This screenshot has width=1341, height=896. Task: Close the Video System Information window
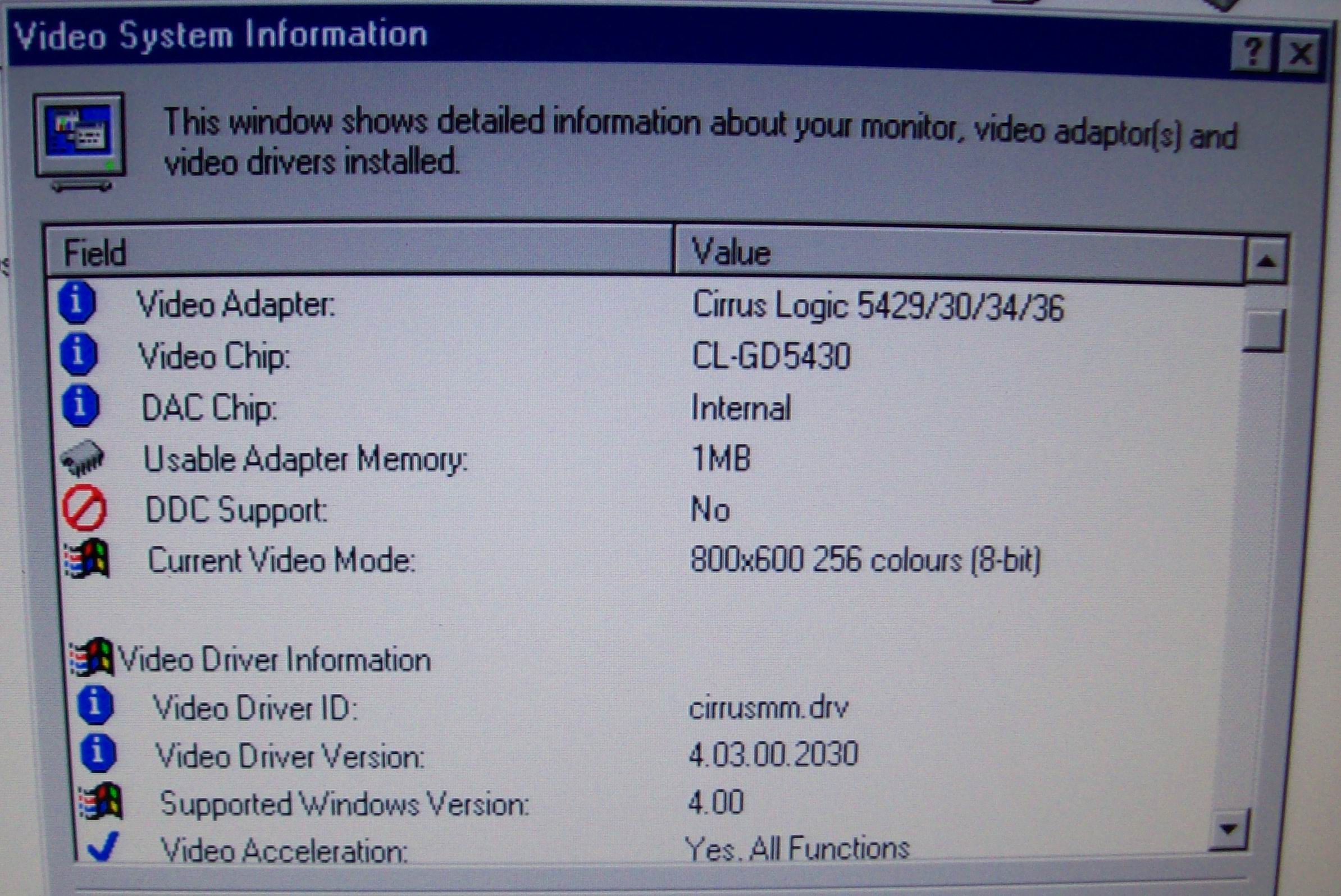[1301, 54]
